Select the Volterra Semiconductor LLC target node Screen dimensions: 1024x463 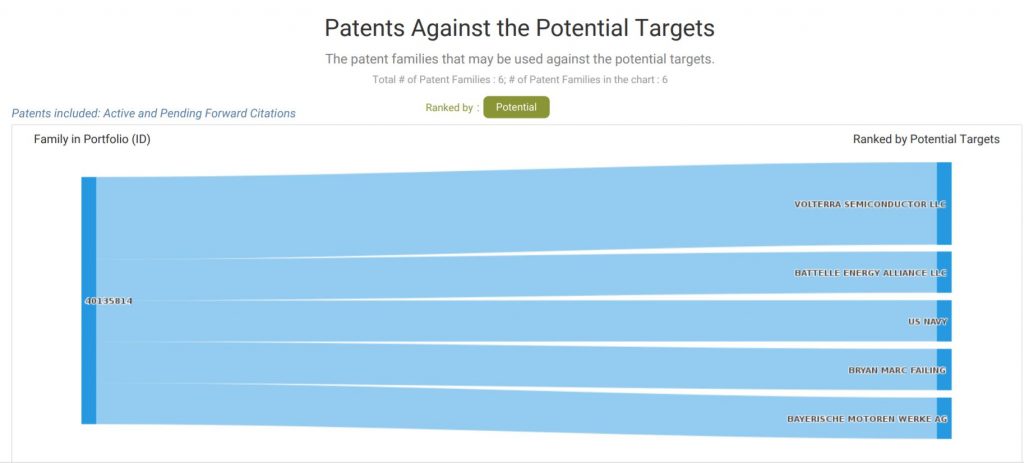(944, 204)
